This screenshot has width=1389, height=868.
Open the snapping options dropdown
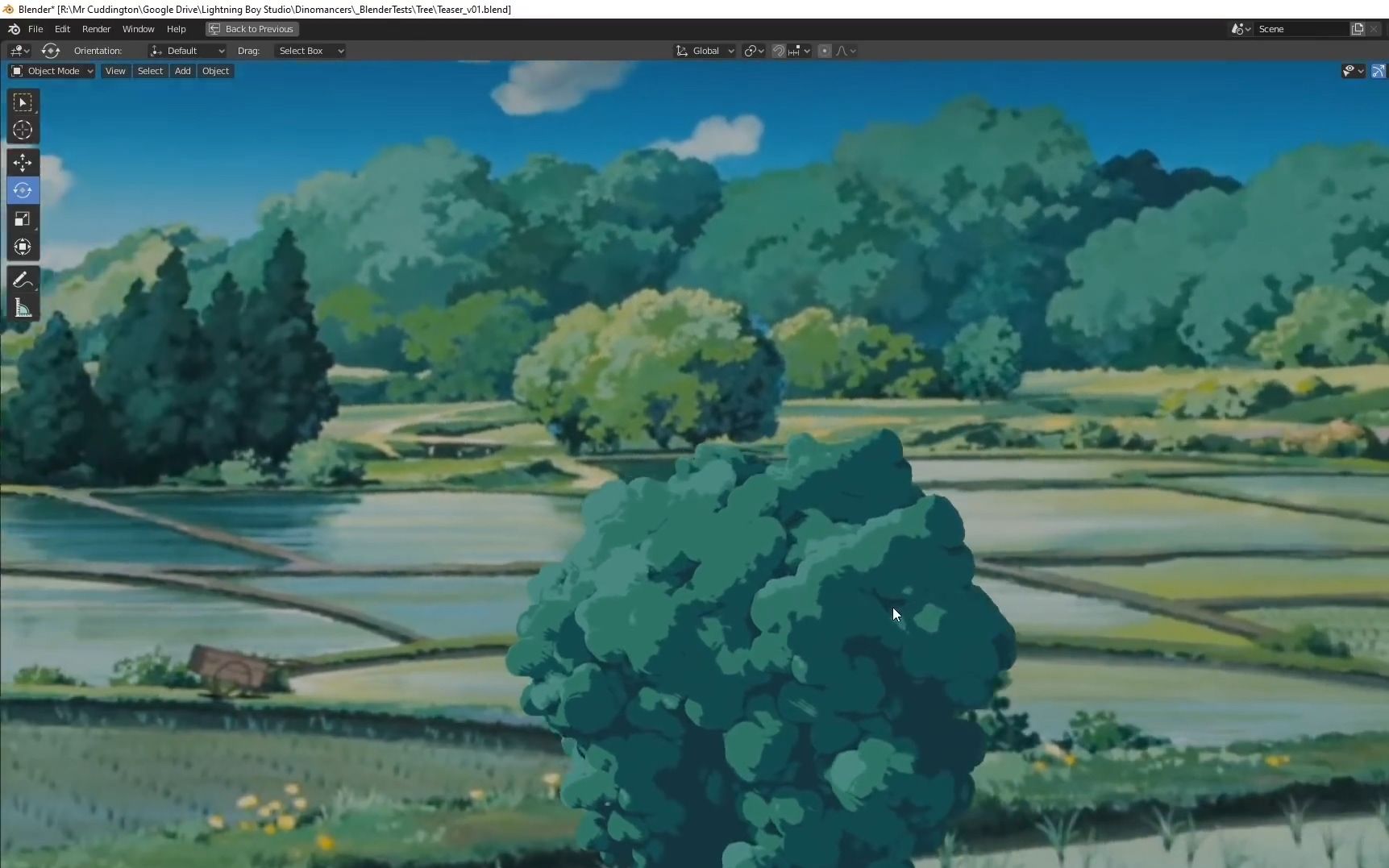tap(800, 51)
